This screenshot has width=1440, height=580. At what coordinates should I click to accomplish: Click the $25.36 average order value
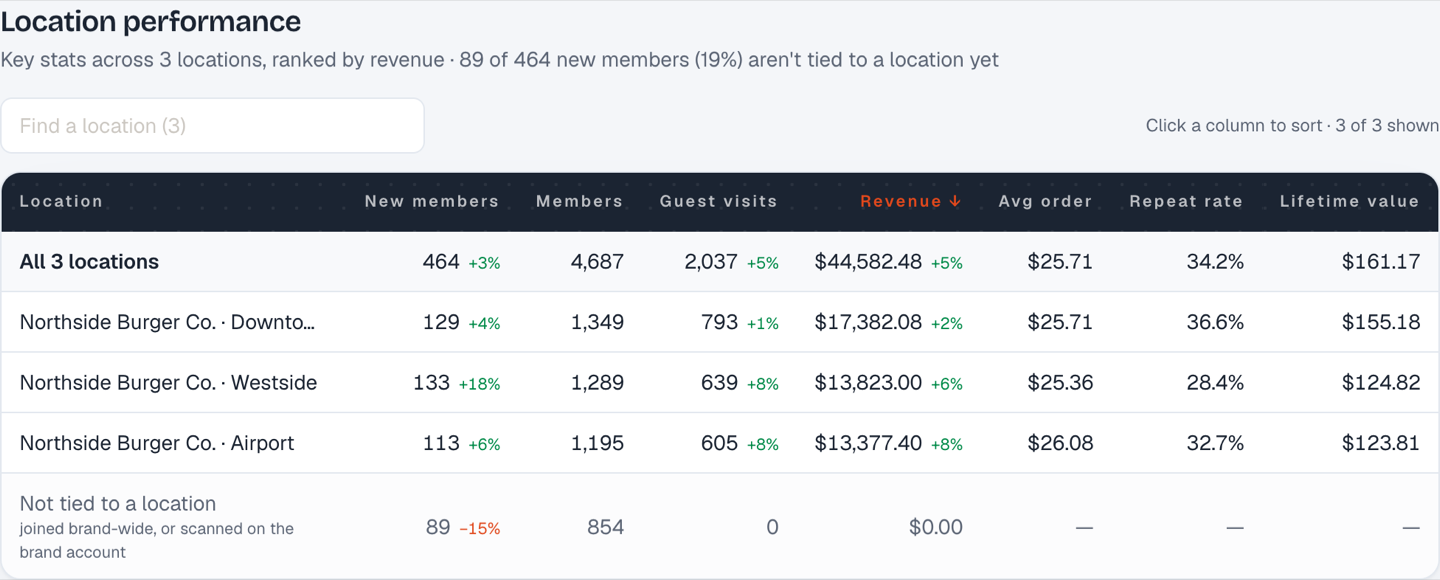1060,382
